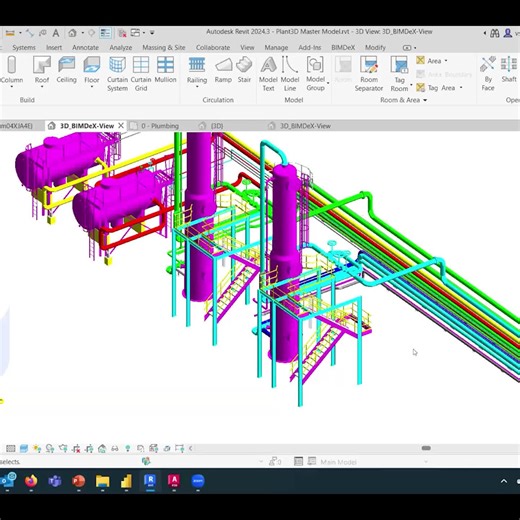Open the 3D View dropdown arrow in quick access
Screen dimensions: 520x520
(82, 33)
